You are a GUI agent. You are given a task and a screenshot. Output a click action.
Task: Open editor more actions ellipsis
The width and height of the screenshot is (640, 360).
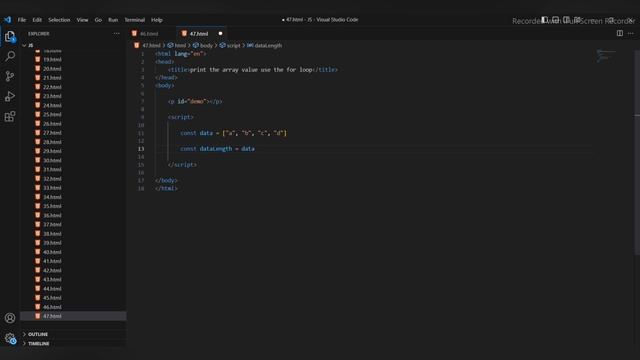coord(631,33)
